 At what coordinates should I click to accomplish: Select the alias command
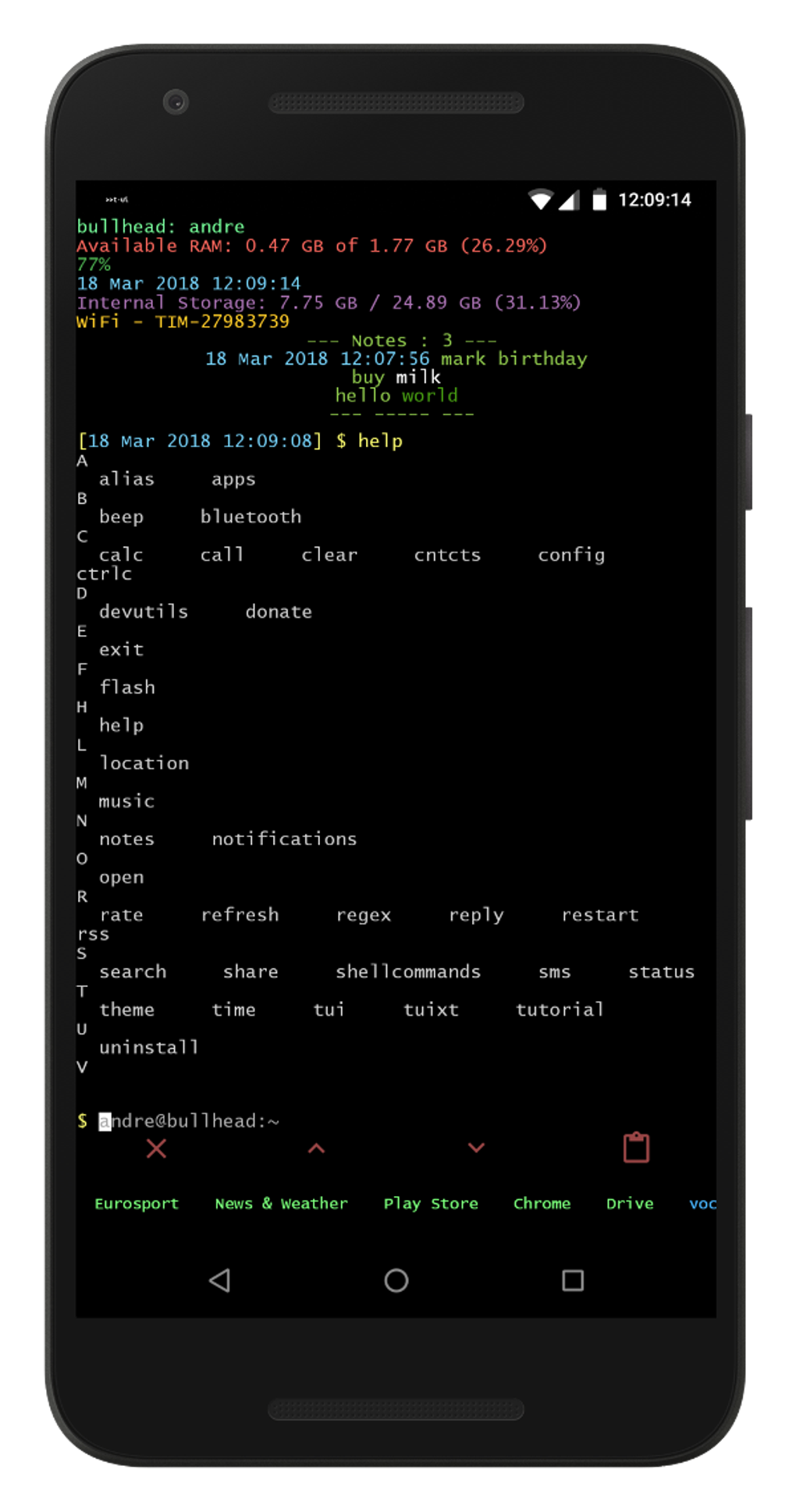click(126, 478)
